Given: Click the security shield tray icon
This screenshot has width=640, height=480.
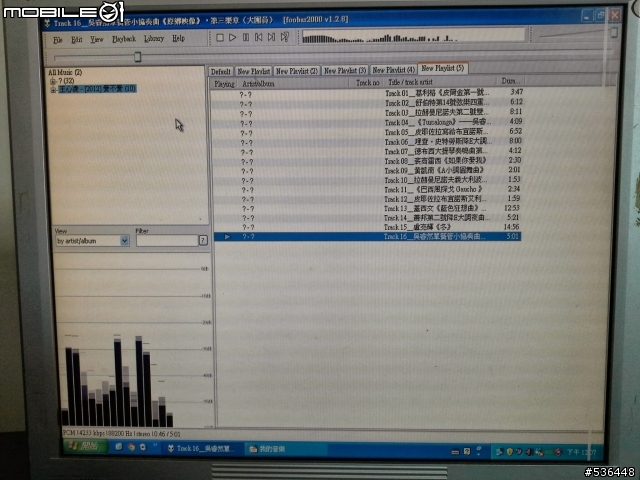Looking at the screenshot, I should tap(509, 451).
